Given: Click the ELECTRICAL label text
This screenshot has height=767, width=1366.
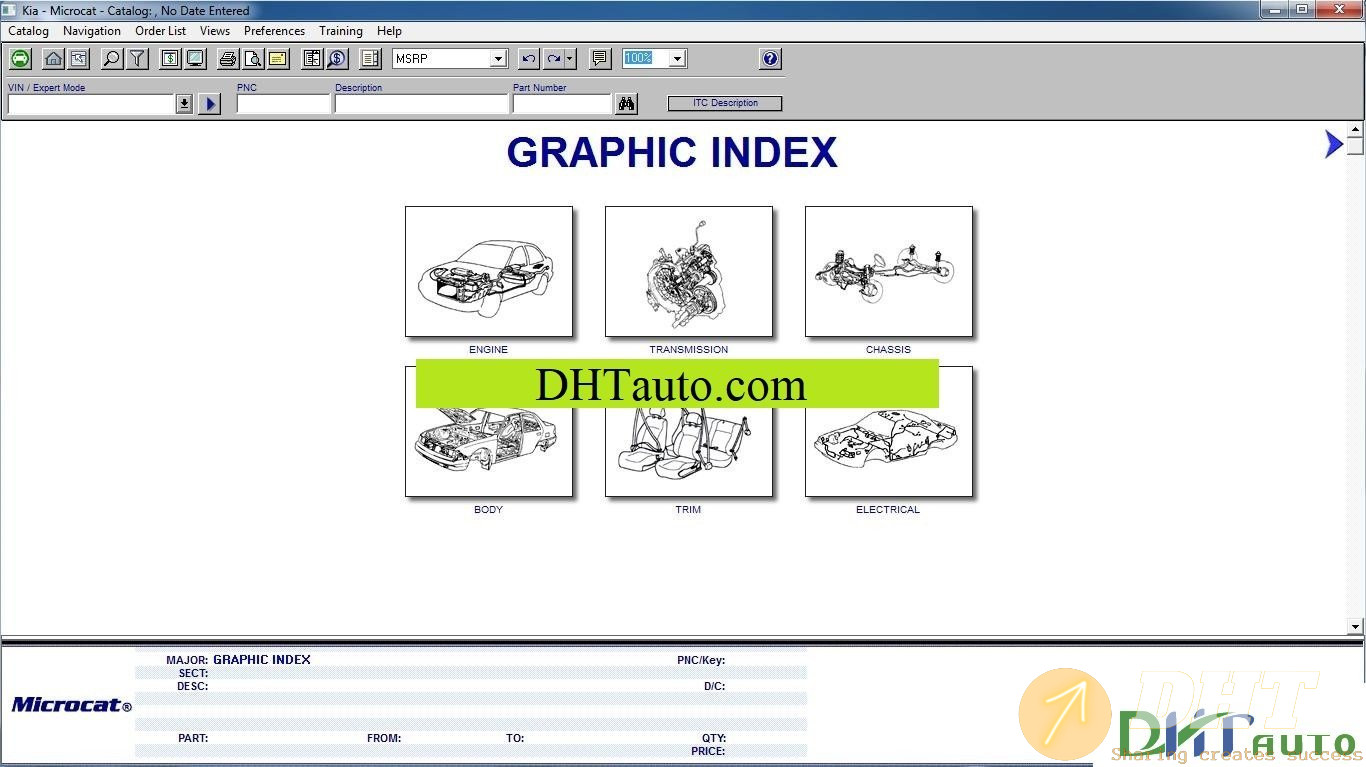Looking at the screenshot, I should 888,510.
